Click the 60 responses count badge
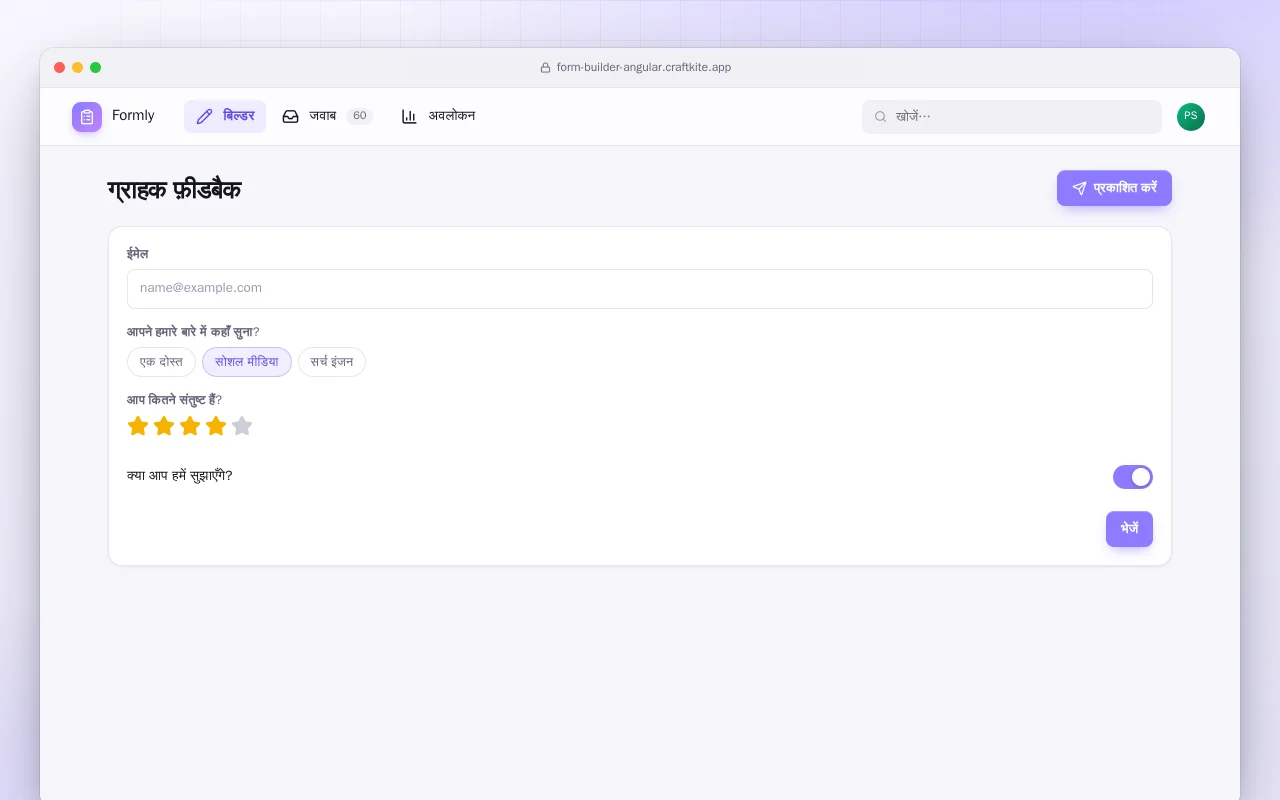The height and width of the screenshot is (800, 1280). tap(360, 116)
